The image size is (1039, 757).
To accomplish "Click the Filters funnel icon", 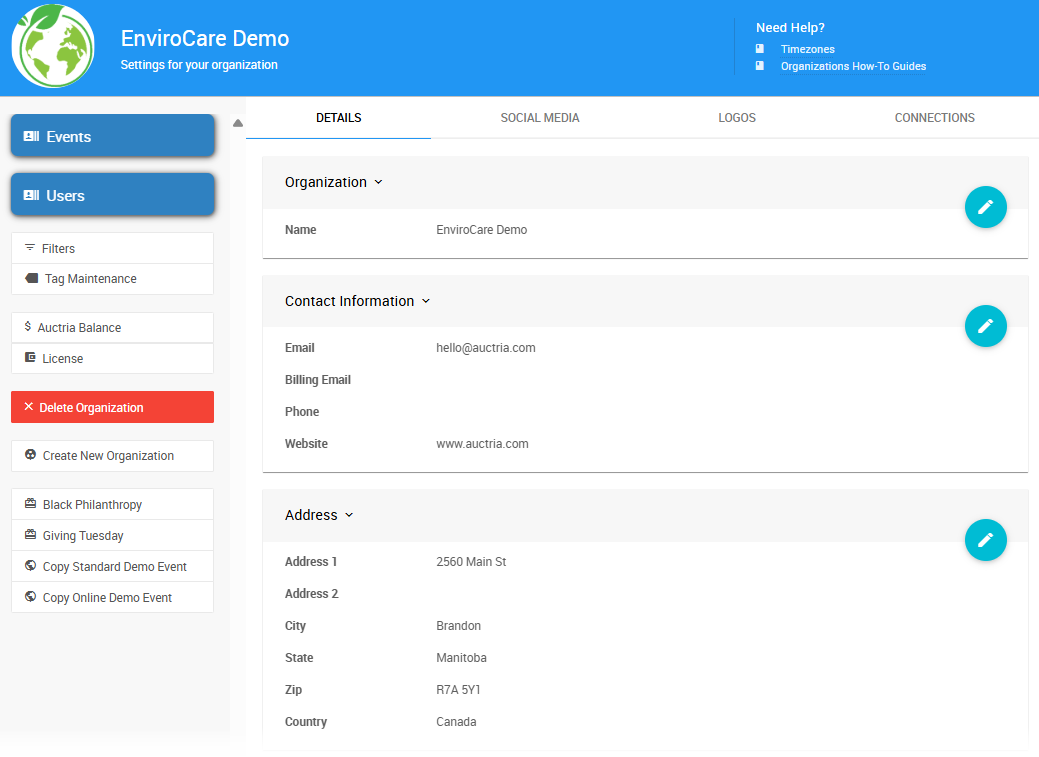I will point(32,247).
